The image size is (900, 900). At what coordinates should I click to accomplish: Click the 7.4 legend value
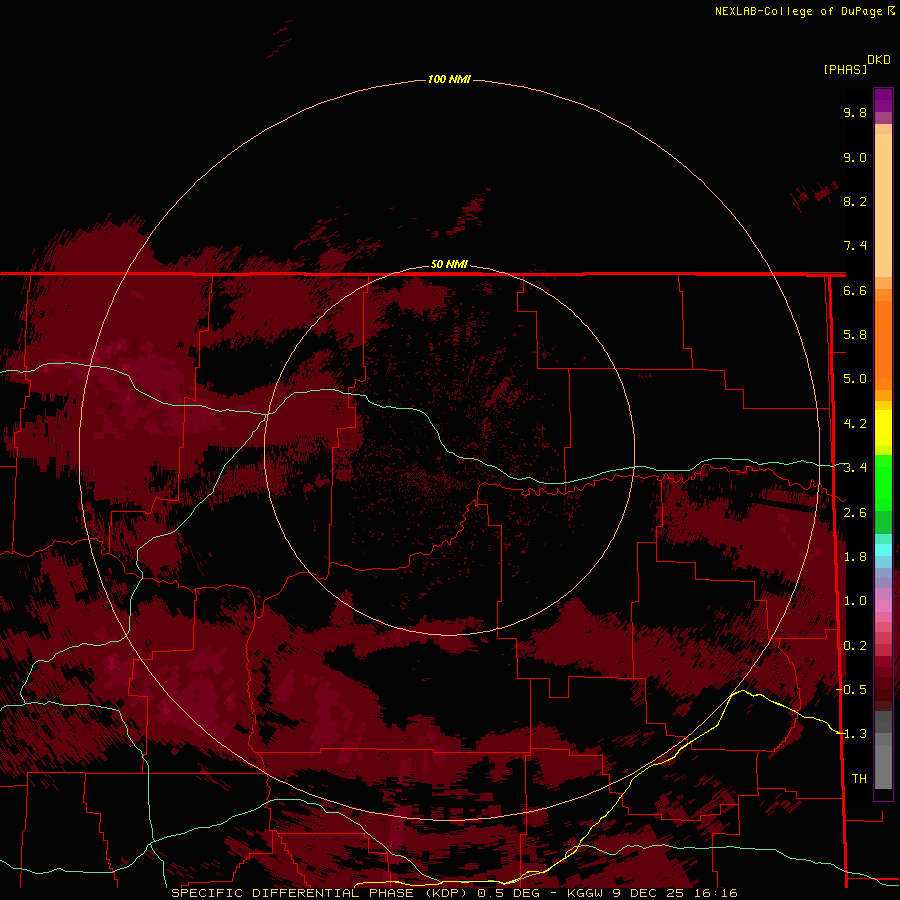(x=855, y=246)
